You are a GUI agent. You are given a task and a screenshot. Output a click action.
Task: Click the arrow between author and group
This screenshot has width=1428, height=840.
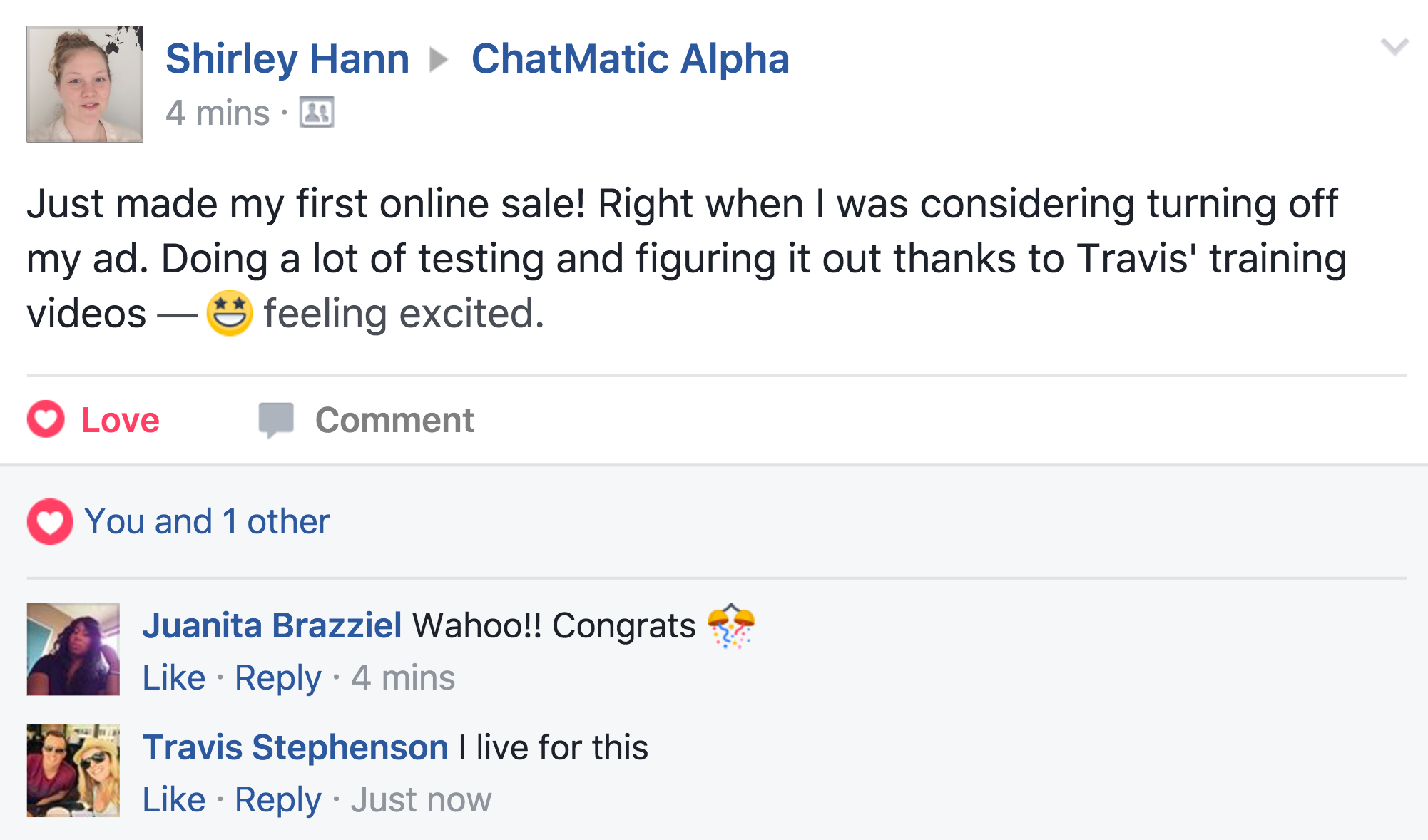point(439,60)
